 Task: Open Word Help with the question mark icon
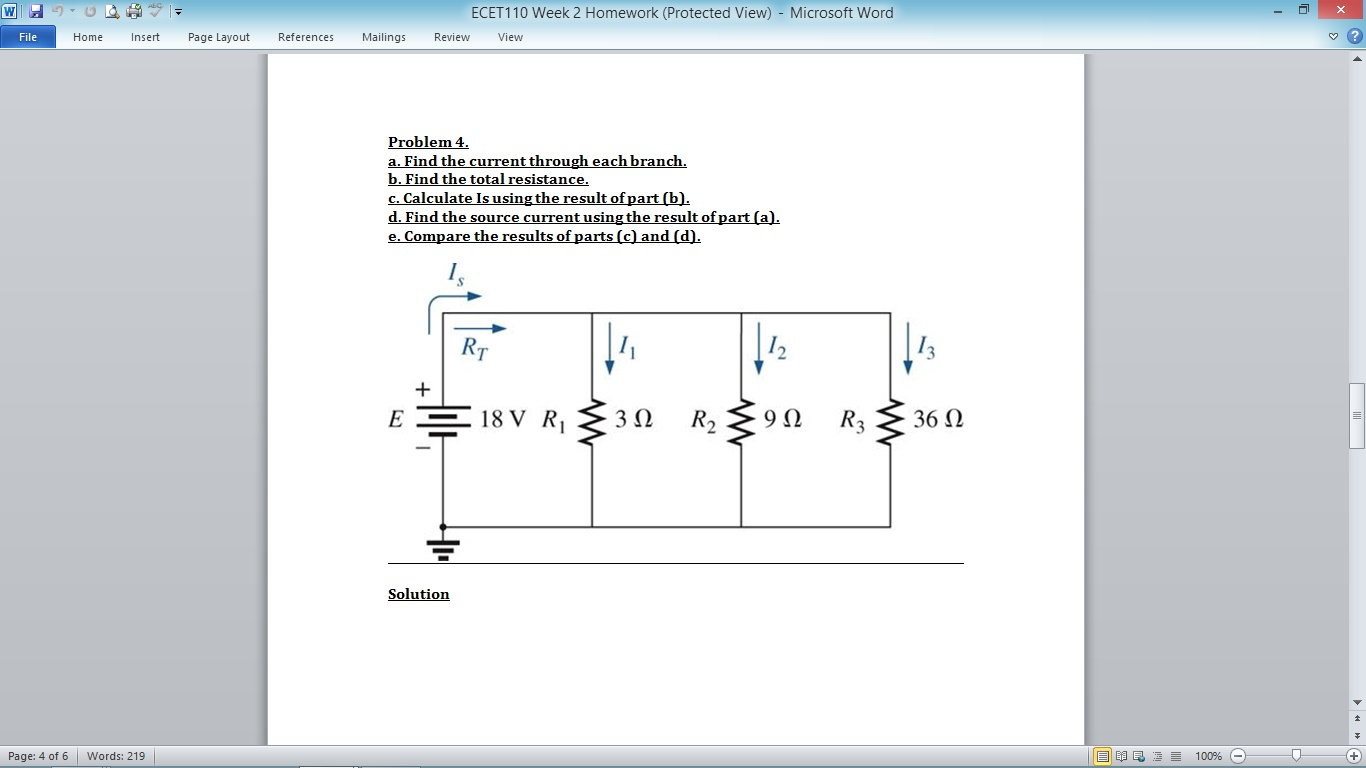point(1356,34)
